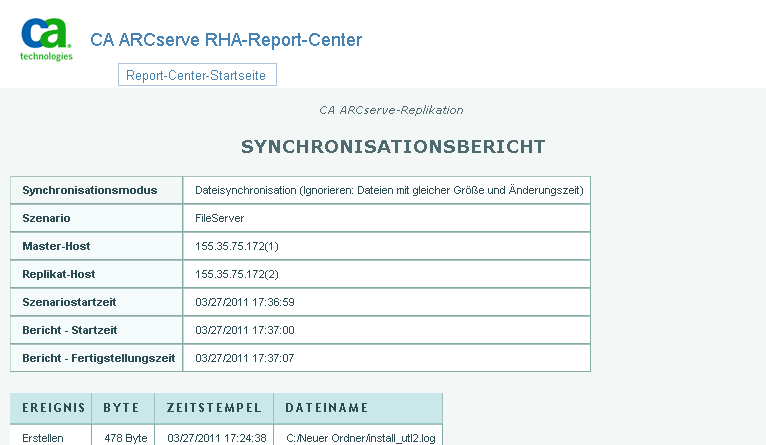Open the Report-Center-Startseite link
This screenshot has width=766, height=445.
[196, 75]
